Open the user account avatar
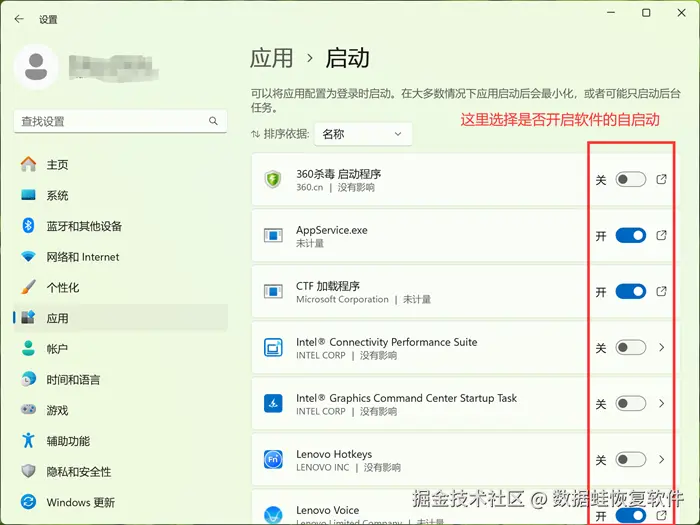This screenshot has height=525, width=700. pyautogui.click(x=36, y=67)
